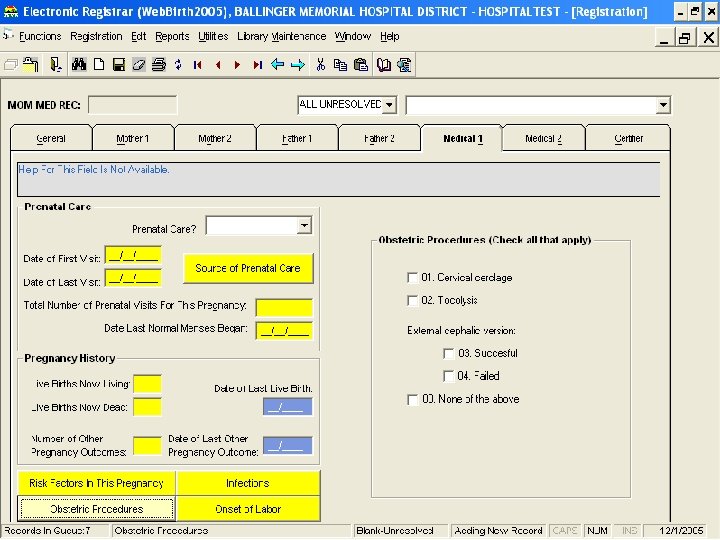This screenshot has width=720, height=540.
Task: Click the binoculars search icon
Action: coord(81,64)
